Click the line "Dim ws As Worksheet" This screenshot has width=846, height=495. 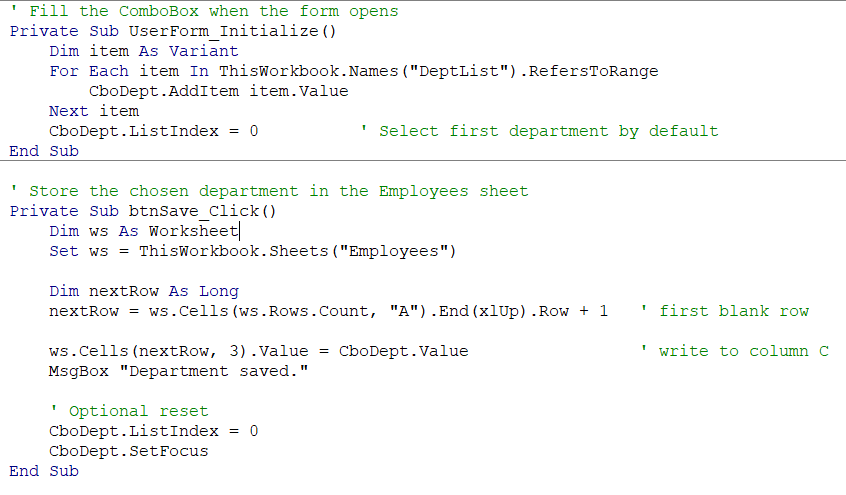[x=144, y=231]
